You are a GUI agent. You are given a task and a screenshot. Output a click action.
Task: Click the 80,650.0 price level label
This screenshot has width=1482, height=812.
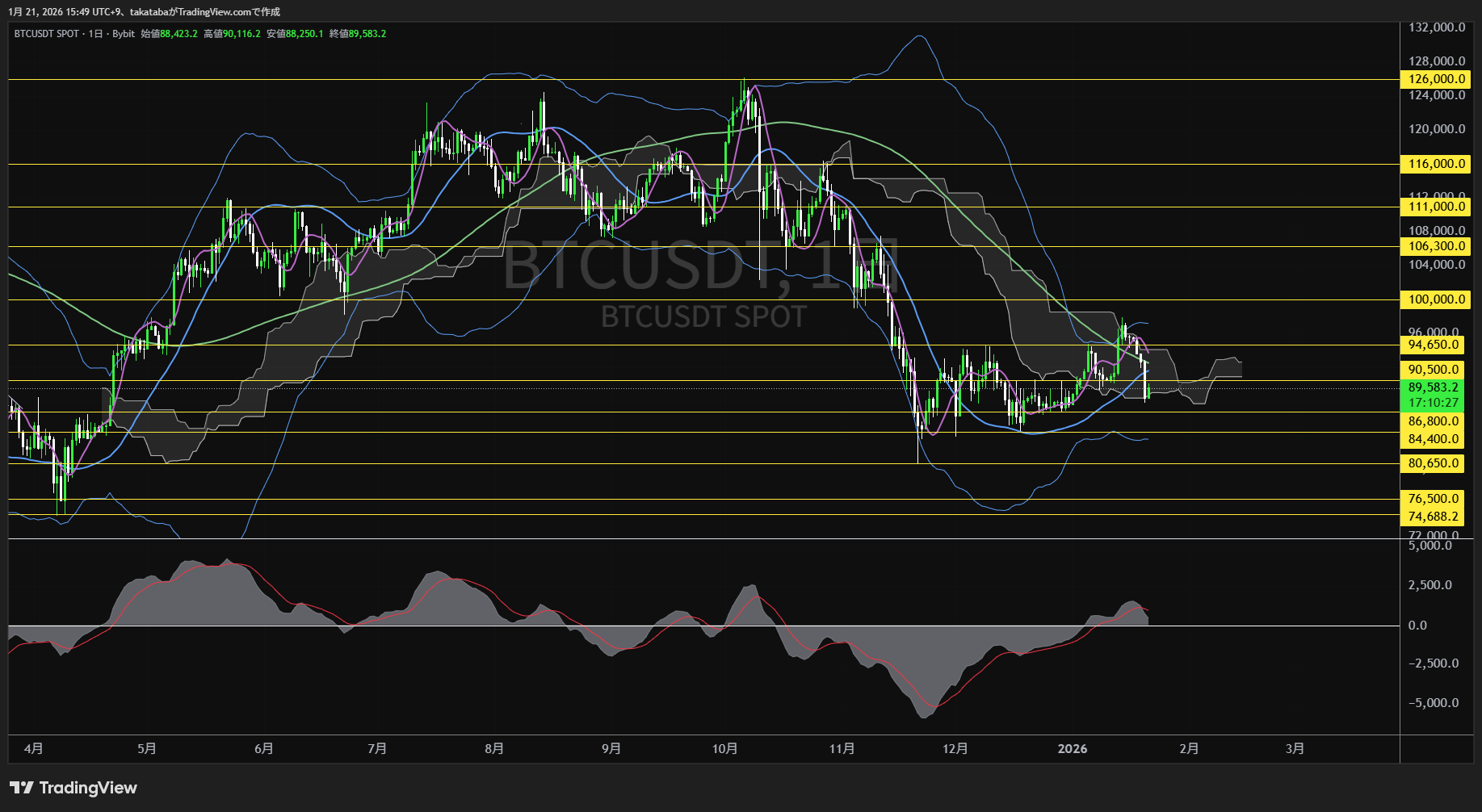coord(1432,463)
